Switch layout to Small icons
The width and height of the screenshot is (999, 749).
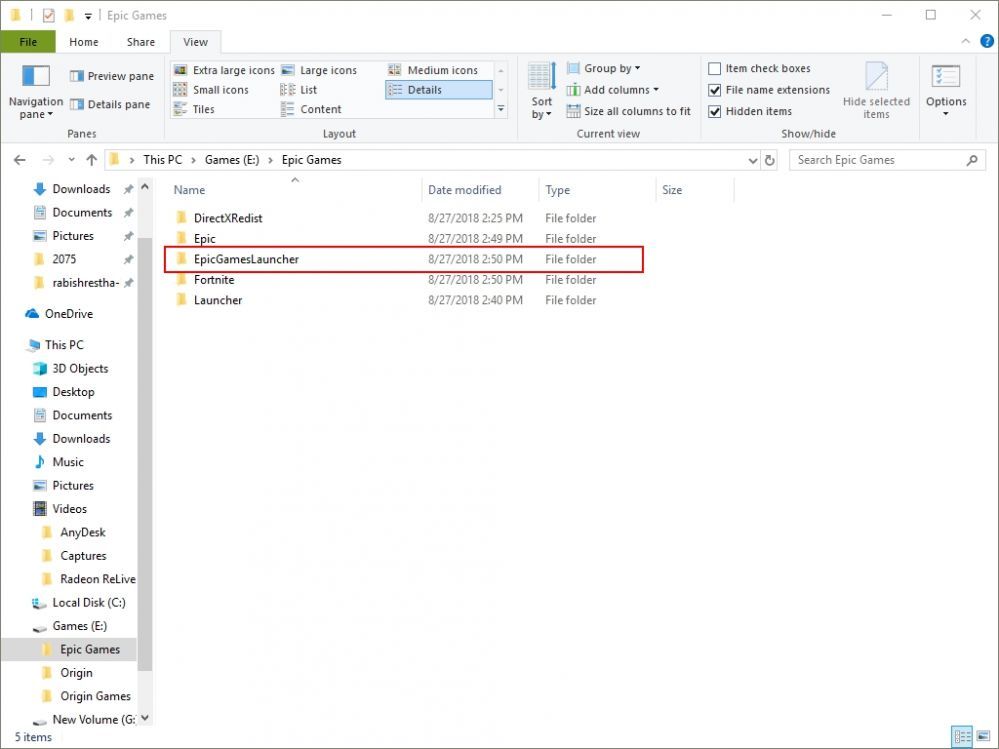[x=212, y=90]
